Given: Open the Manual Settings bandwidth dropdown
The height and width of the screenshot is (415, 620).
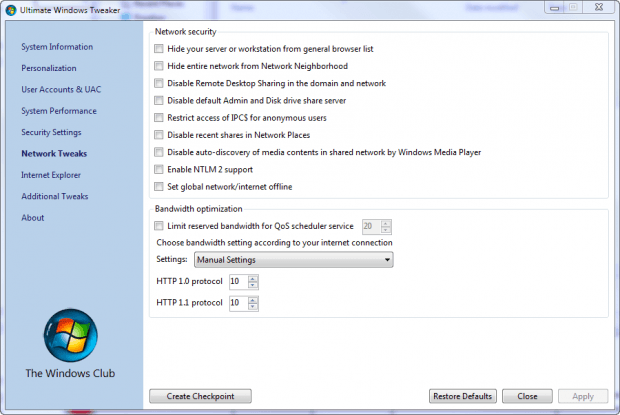Looking at the screenshot, I should (x=293, y=260).
